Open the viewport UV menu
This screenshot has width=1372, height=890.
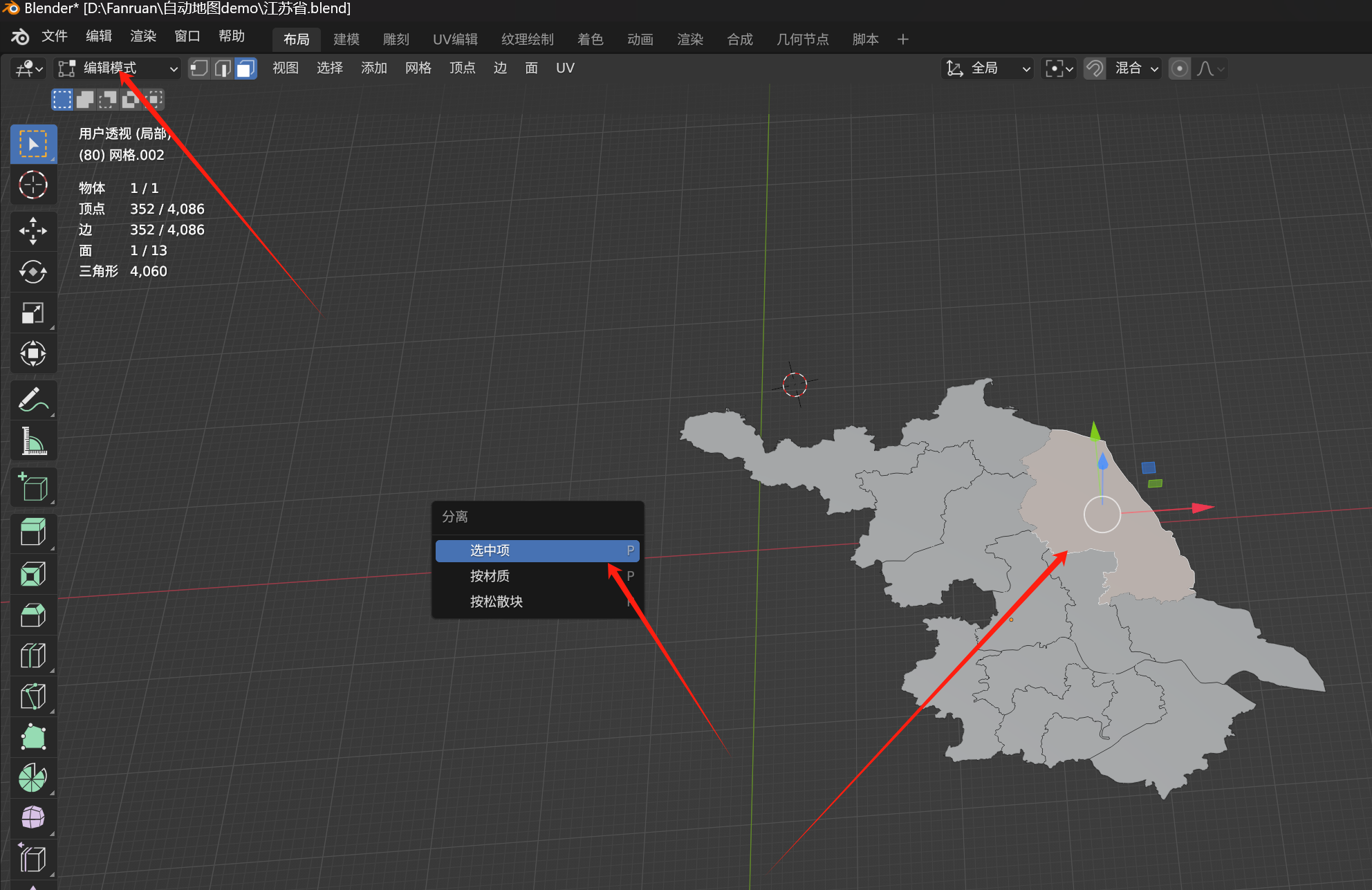[565, 68]
